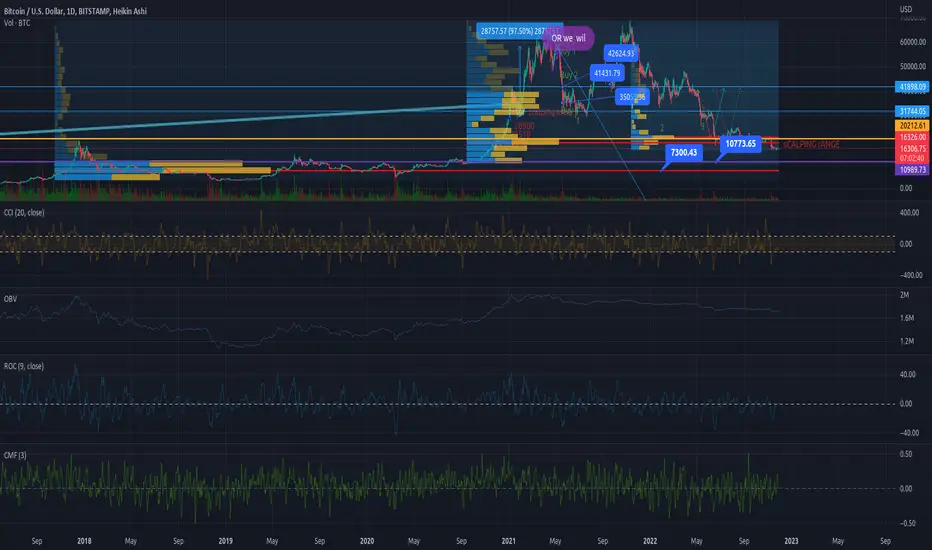Select the SCALPING RANGE text annotation
Image resolution: width=932 pixels, height=550 pixels.
click(x=811, y=144)
